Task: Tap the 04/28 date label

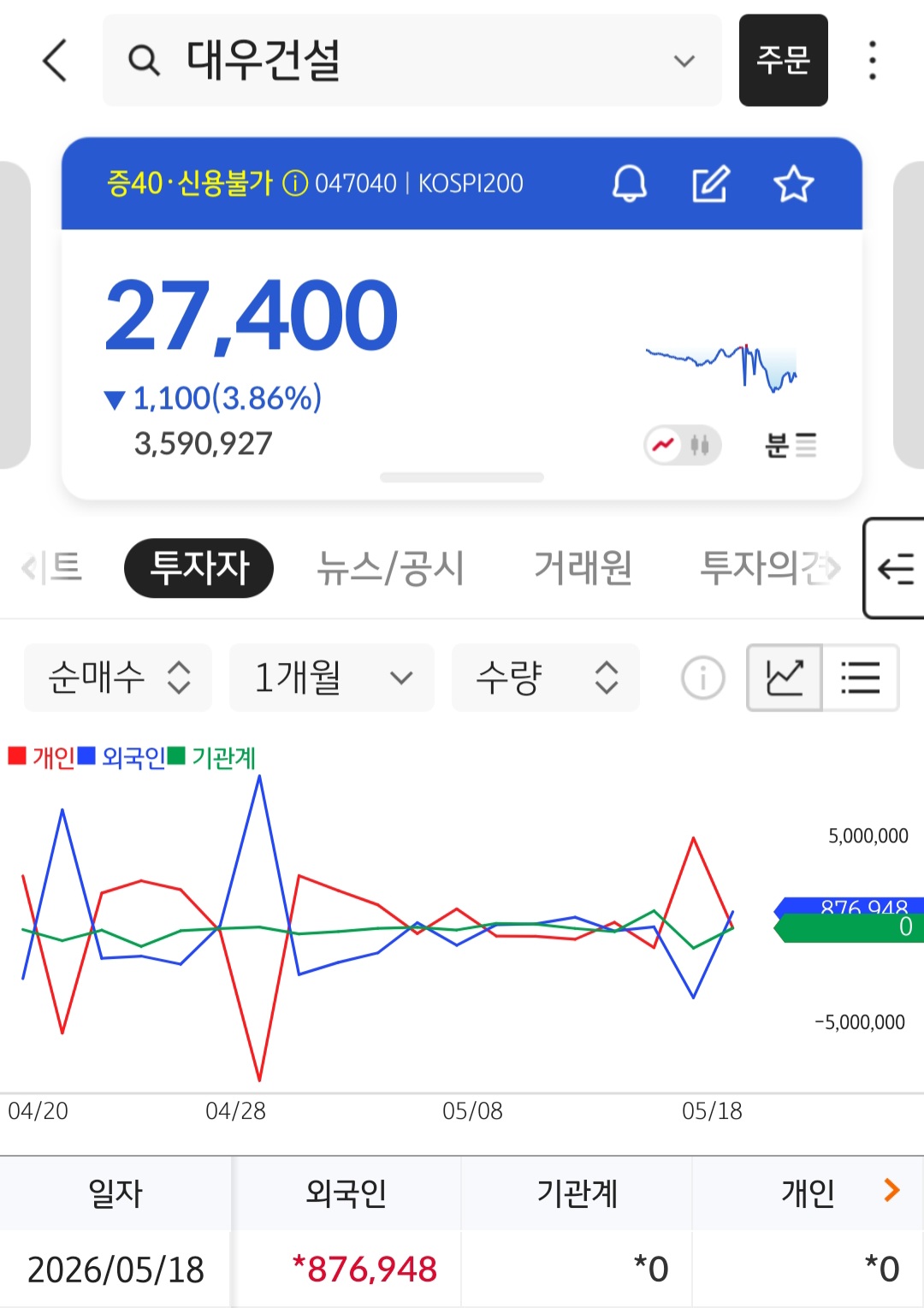Action: click(235, 1111)
